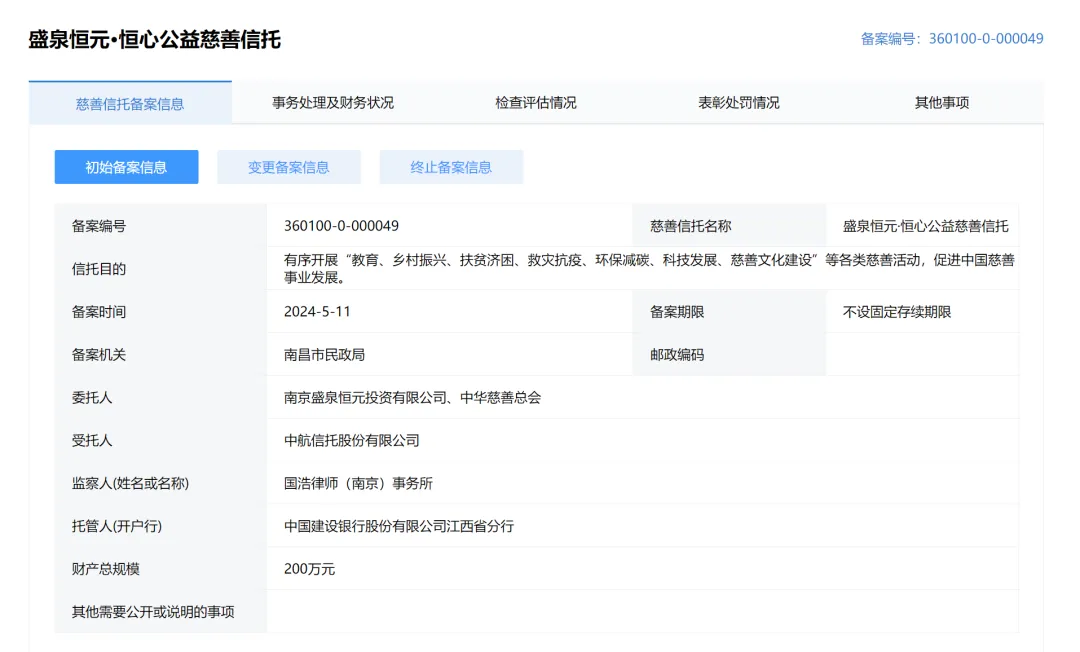Click the 受托人 row label
The width and height of the screenshot is (1080, 652).
click(92, 440)
